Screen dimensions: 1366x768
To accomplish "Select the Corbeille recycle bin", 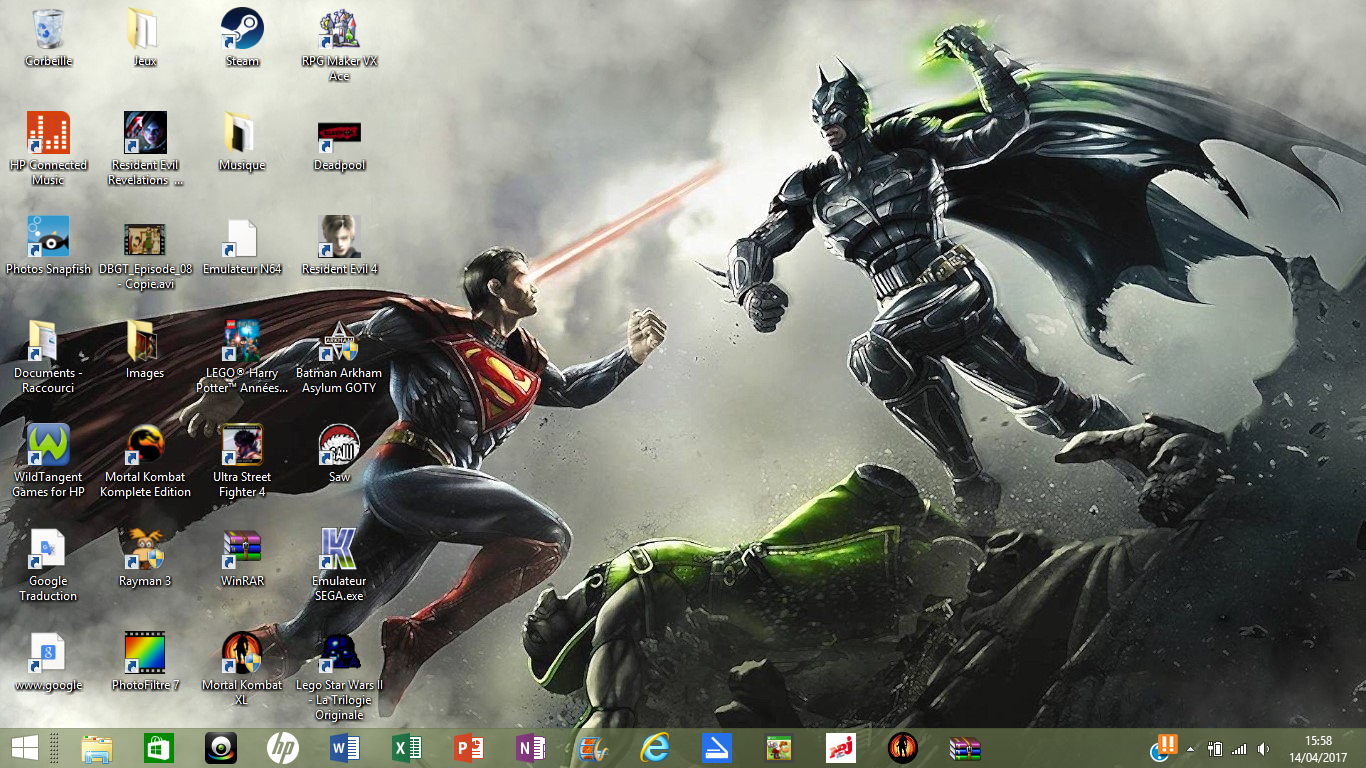I will pos(48,38).
